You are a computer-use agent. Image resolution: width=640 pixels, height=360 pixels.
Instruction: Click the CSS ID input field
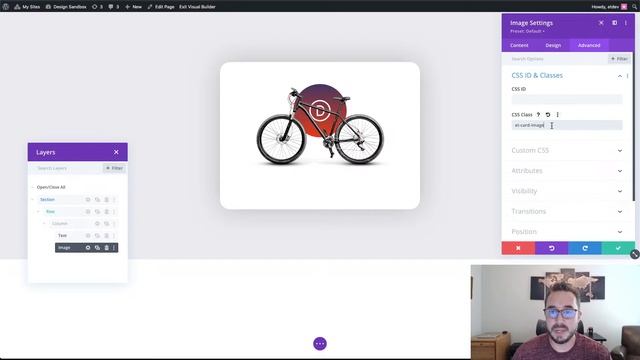[x=567, y=99]
